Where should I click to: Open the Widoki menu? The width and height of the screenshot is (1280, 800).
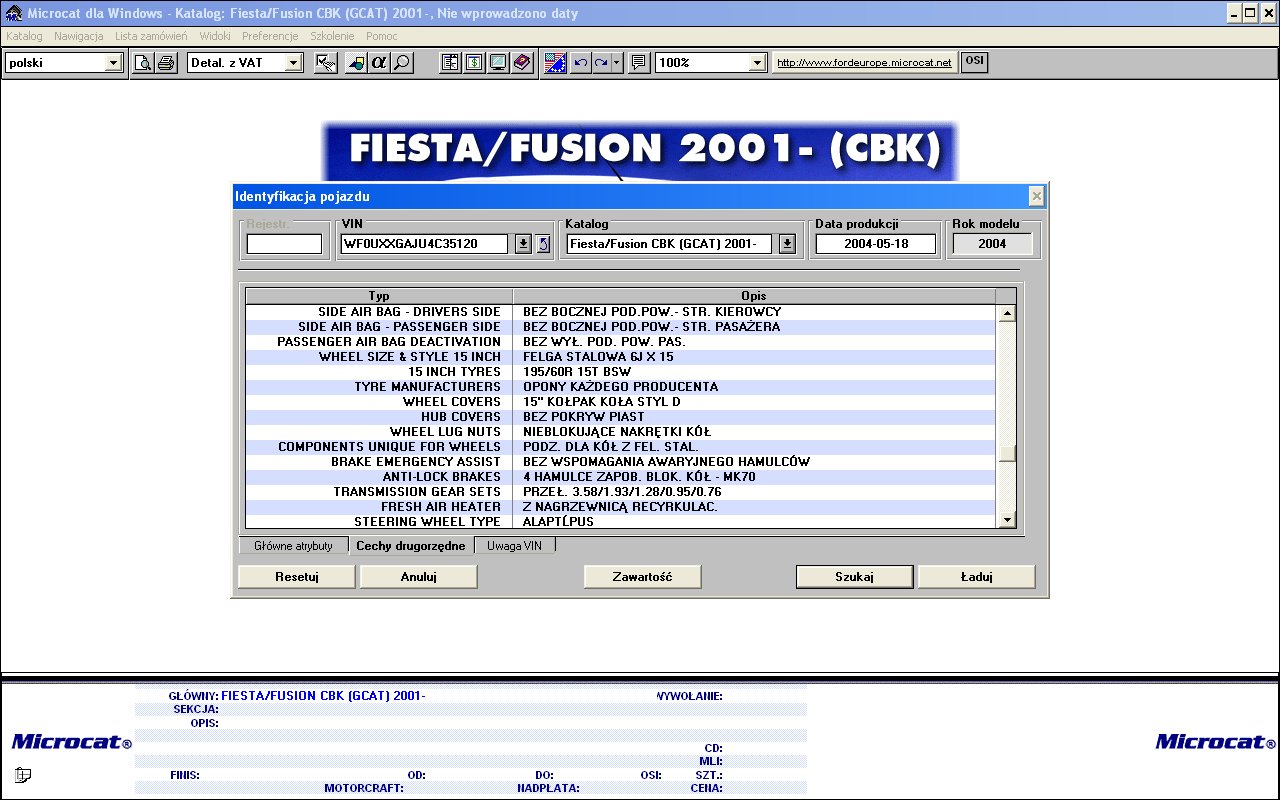coord(215,36)
